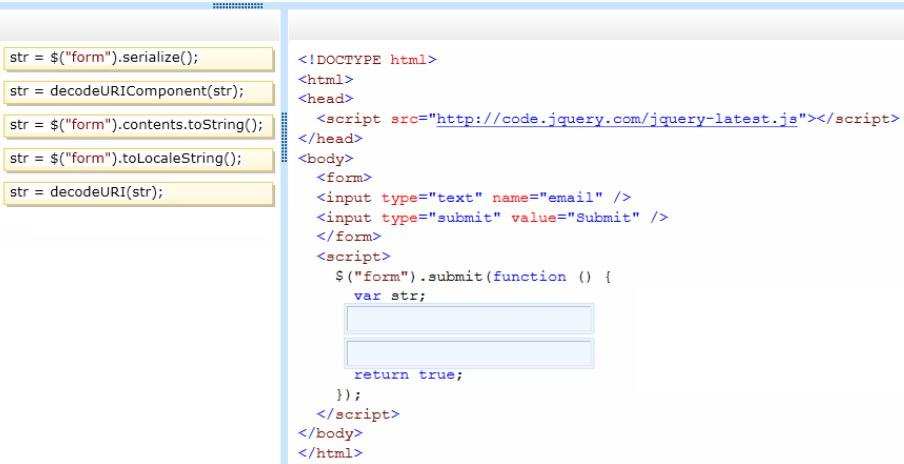Click the opening <head> tag
Screen dimensions: 904x464
coord(326,99)
